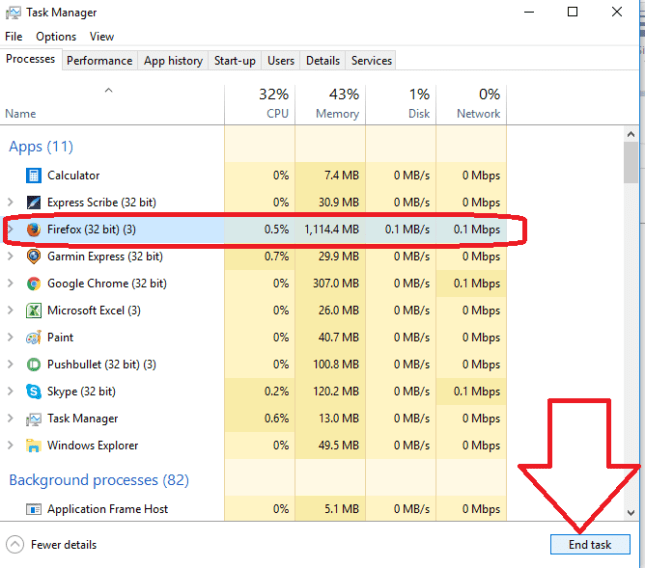Click the vertical scrollbar thumb

coord(631,163)
